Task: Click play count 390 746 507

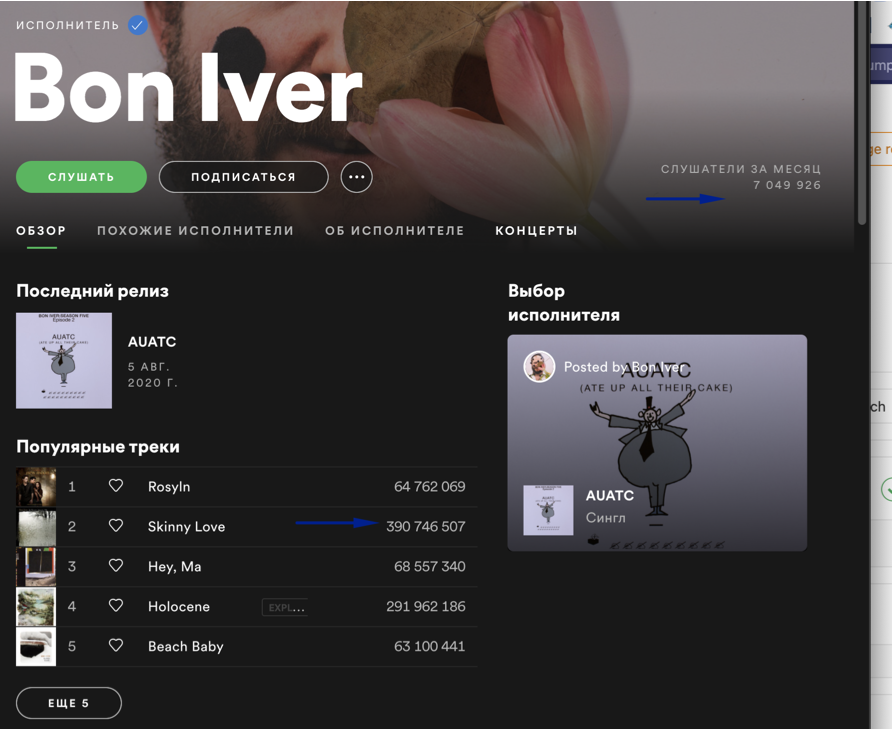Action: coord(425,526)
